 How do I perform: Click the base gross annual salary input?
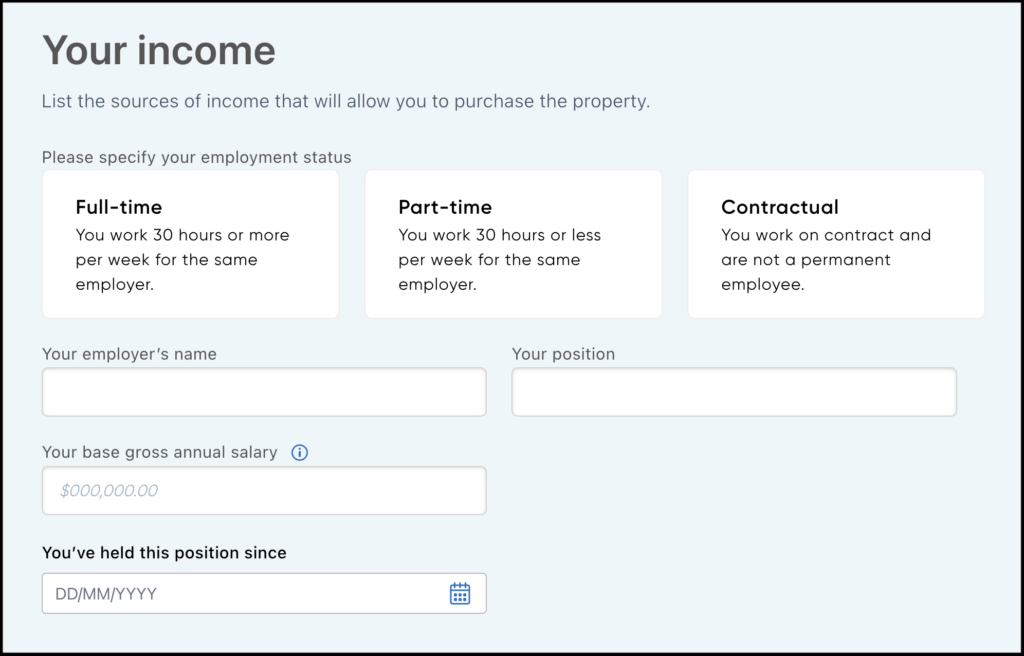click(x=264, y=491)
